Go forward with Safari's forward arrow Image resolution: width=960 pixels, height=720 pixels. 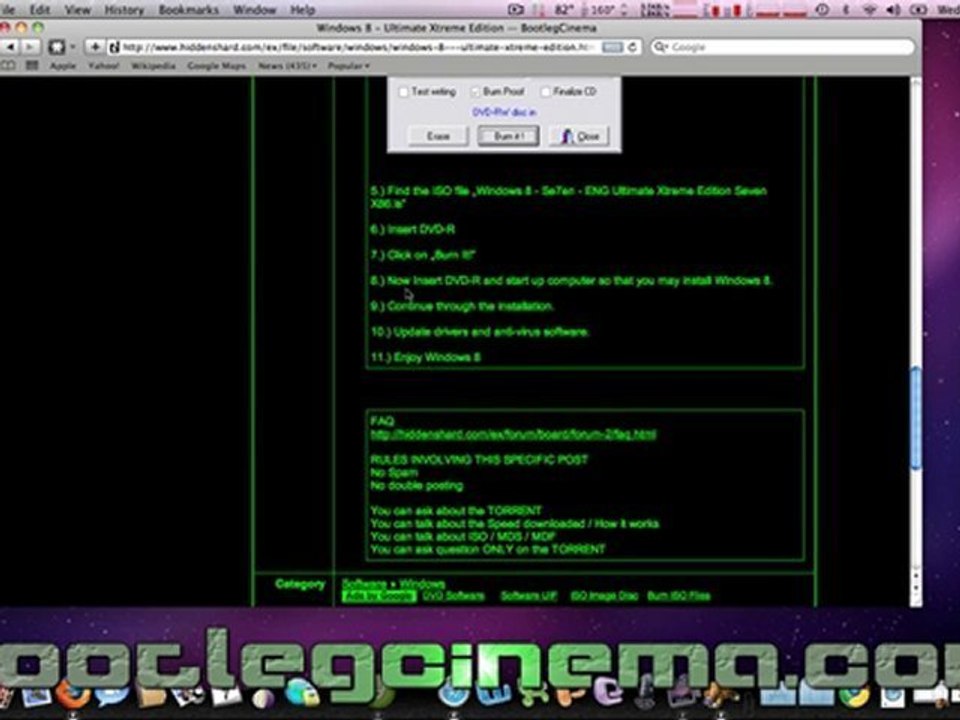[29, 47]
